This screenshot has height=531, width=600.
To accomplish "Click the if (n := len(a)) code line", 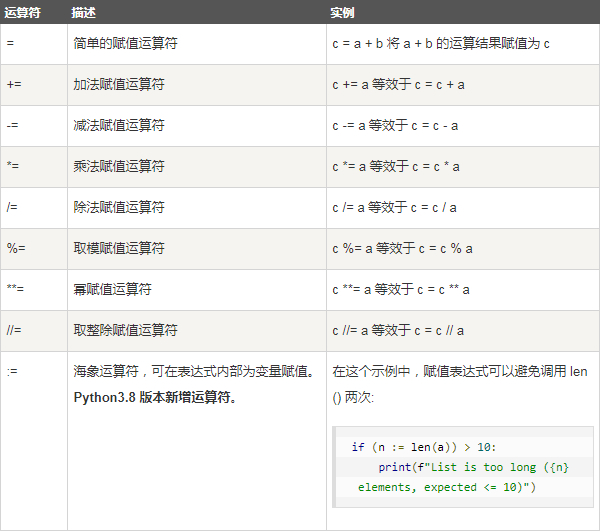I will coord(424,447).
